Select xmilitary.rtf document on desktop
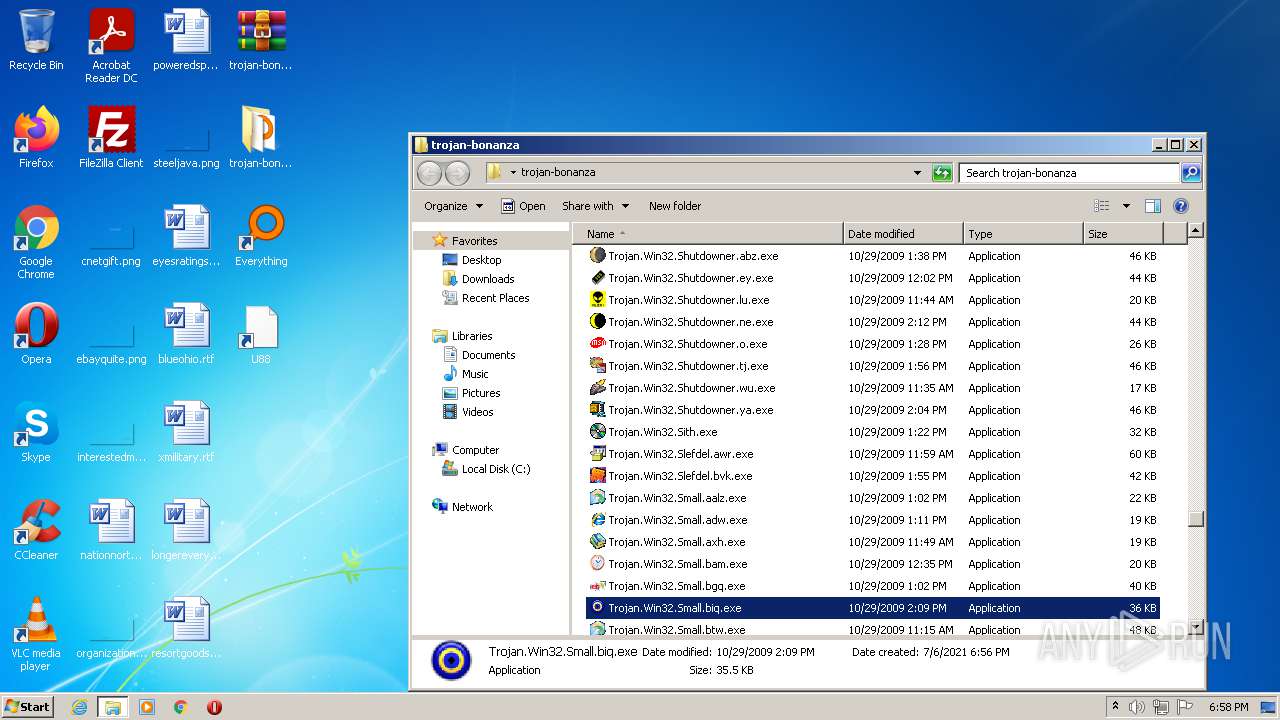 pos(186,432)
